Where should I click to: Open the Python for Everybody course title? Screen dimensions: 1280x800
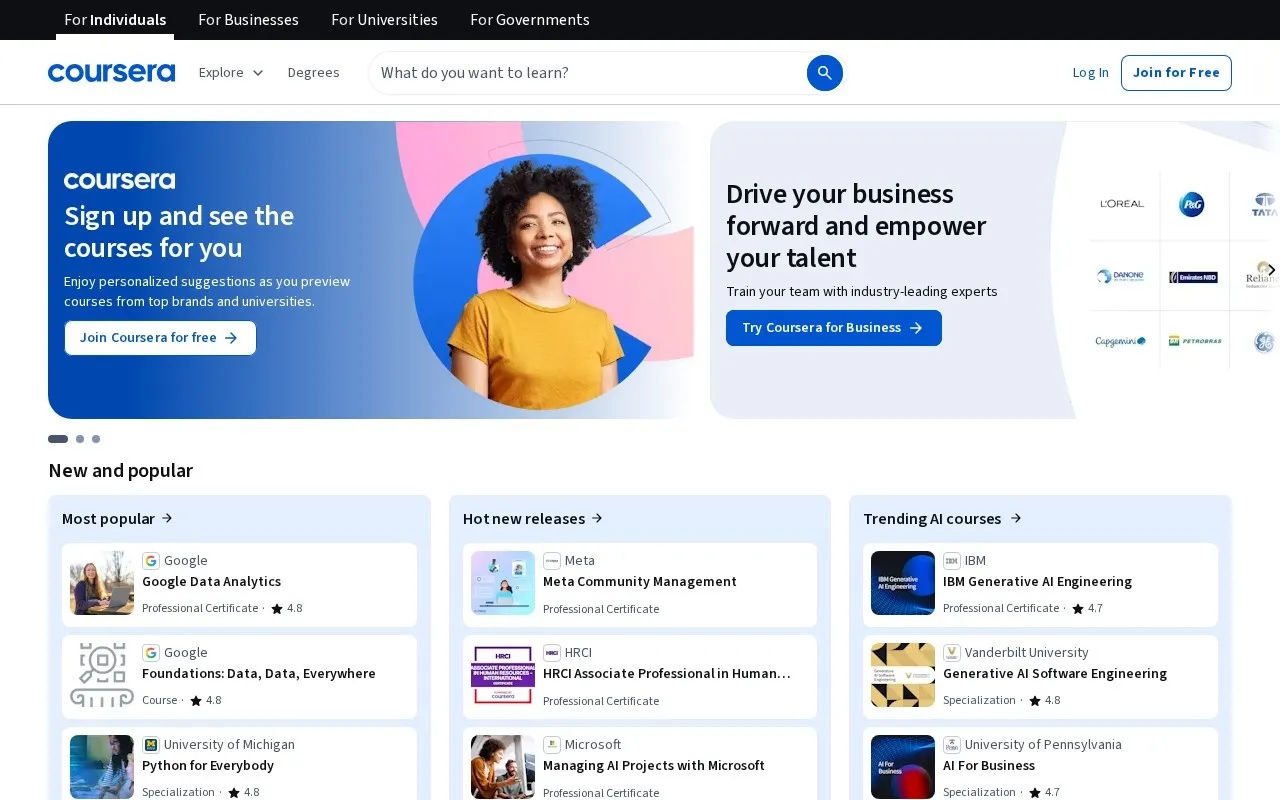pyautogui.click(x=208, y=766)
